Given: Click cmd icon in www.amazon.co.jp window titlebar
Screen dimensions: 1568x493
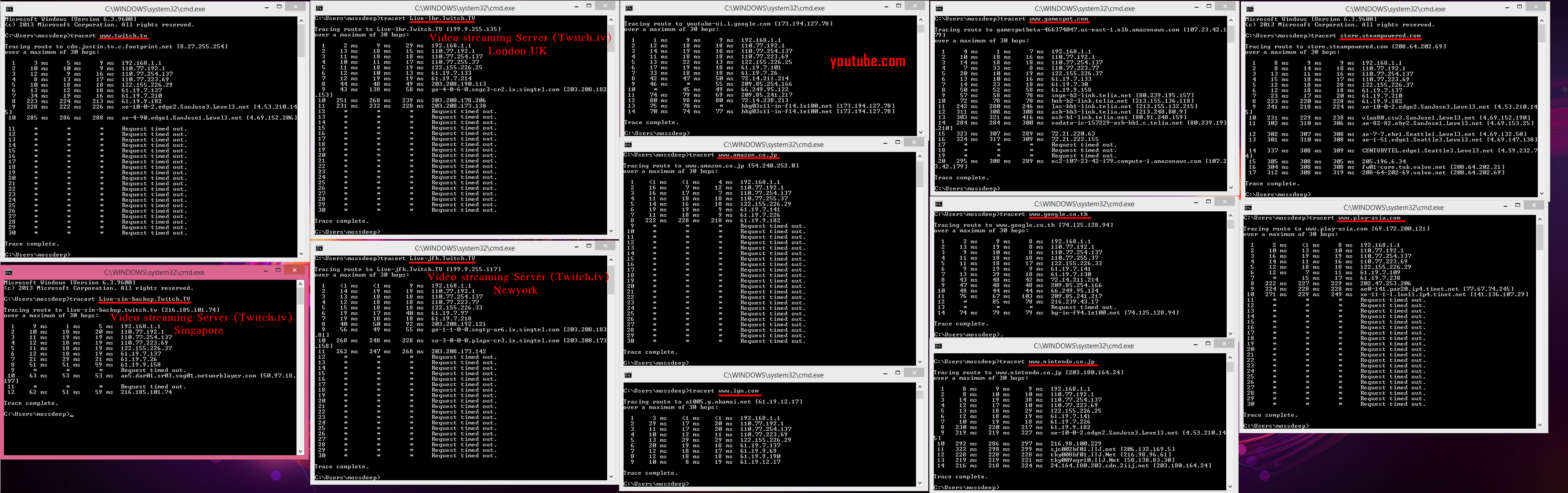Looking at the screenshot, I should click(628, 145).
